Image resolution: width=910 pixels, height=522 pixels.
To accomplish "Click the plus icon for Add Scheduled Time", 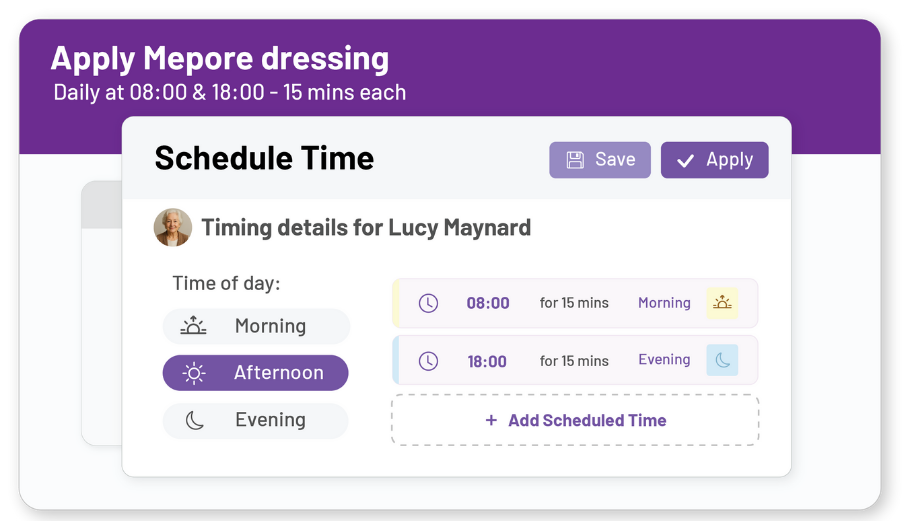I will 491,421.
